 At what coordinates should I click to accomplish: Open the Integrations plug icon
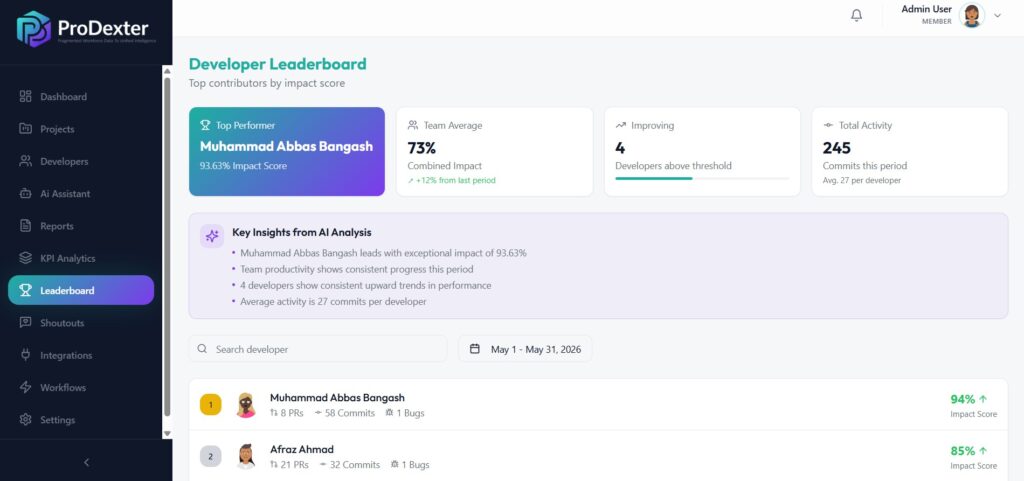tap(25, 355)
